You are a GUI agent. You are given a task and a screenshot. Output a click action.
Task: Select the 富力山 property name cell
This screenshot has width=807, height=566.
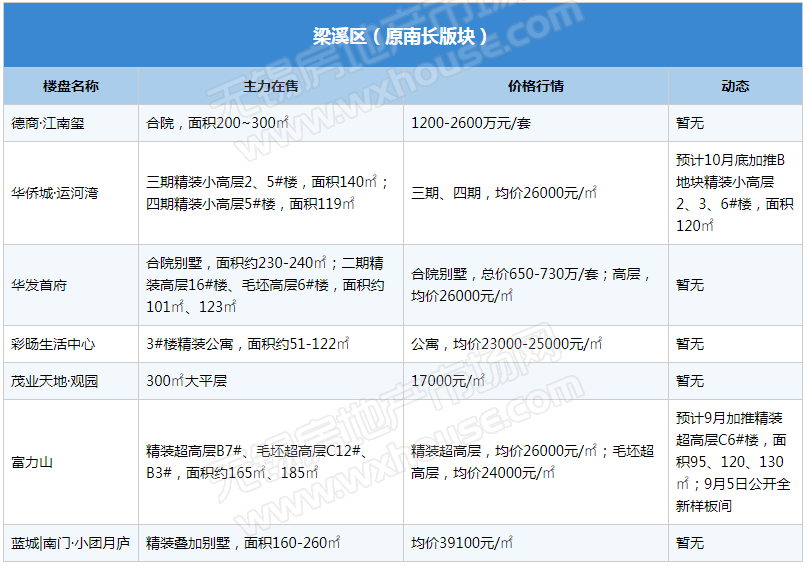[x=32, y=462]
